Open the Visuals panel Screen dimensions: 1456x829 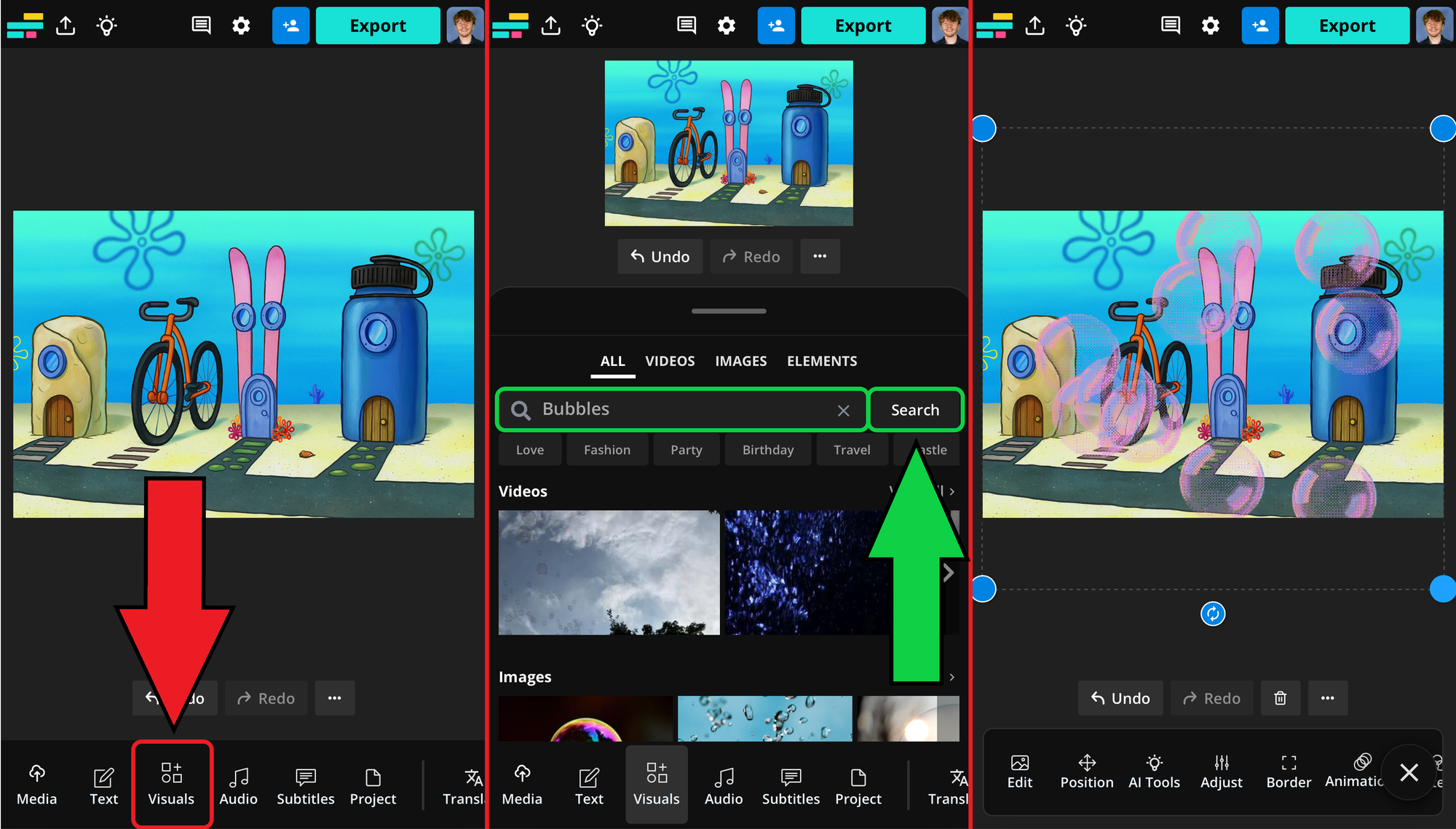172,785
